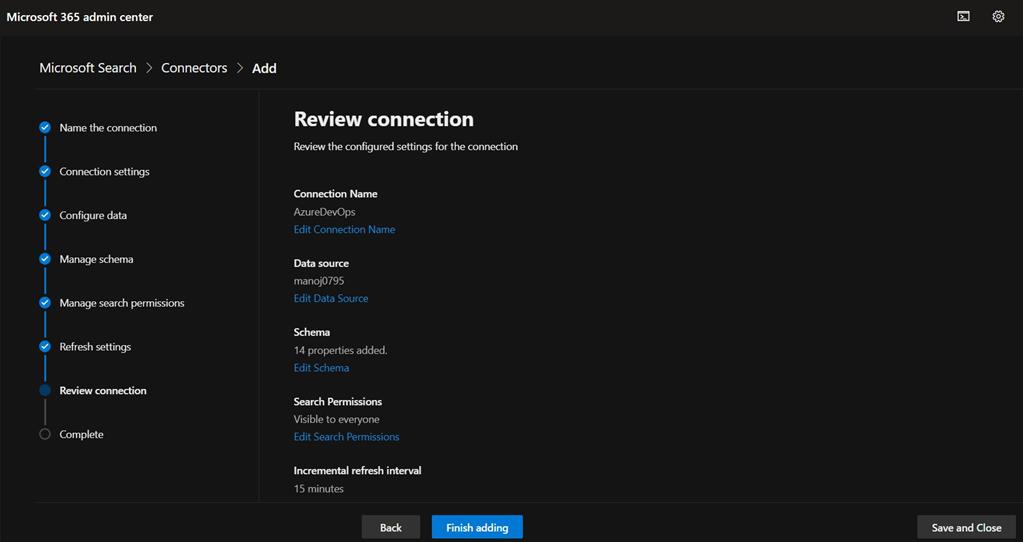
Task: Go to Connection settings step
Action: (x=104, y=172)
